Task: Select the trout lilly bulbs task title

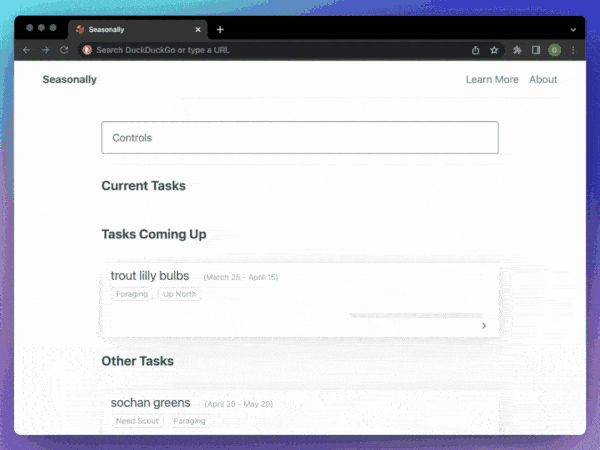Action: pos(150,276)
